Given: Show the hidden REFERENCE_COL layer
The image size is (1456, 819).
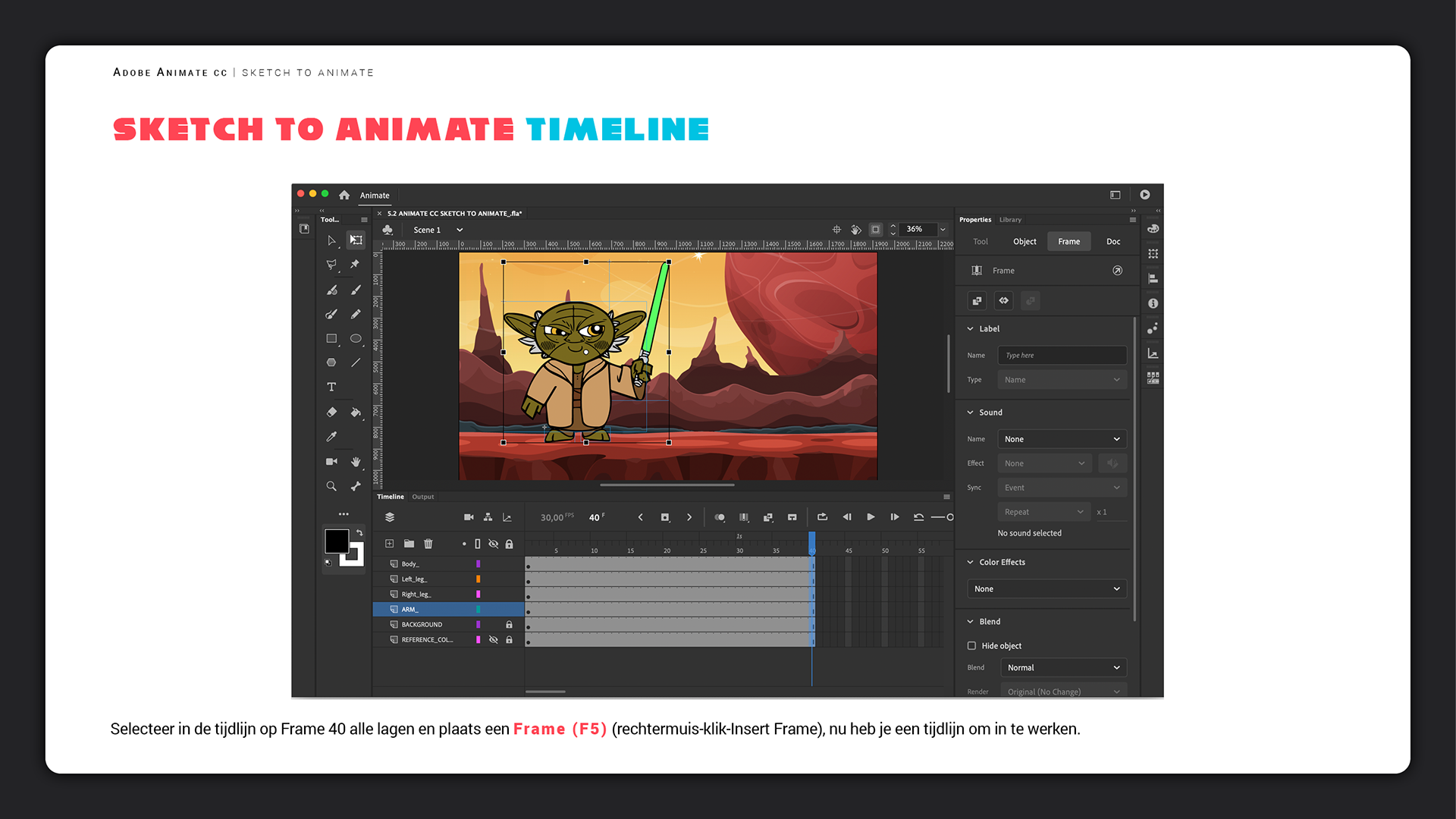Looking at the screenshot, I should [493, 640].
